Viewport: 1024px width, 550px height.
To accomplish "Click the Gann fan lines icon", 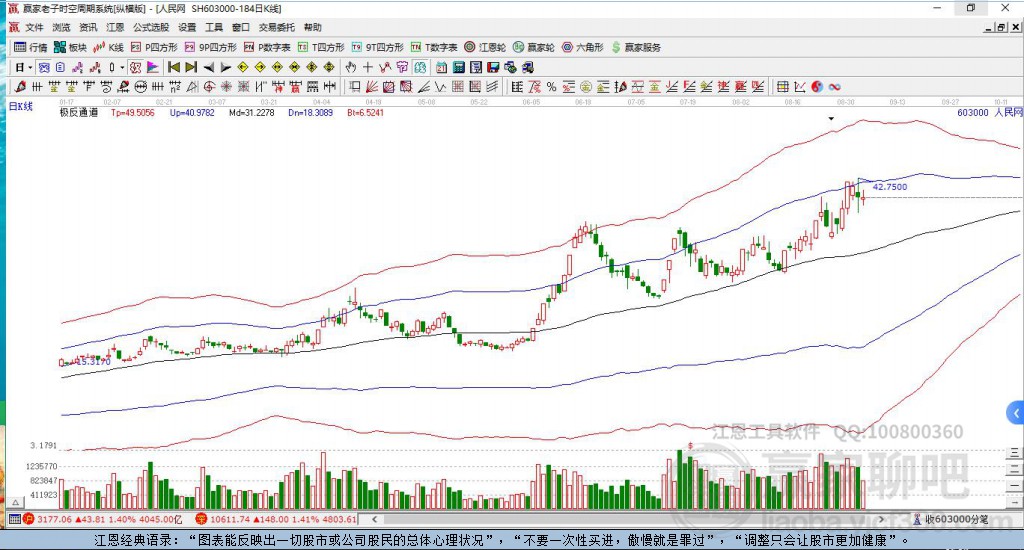I will (372, 86).
